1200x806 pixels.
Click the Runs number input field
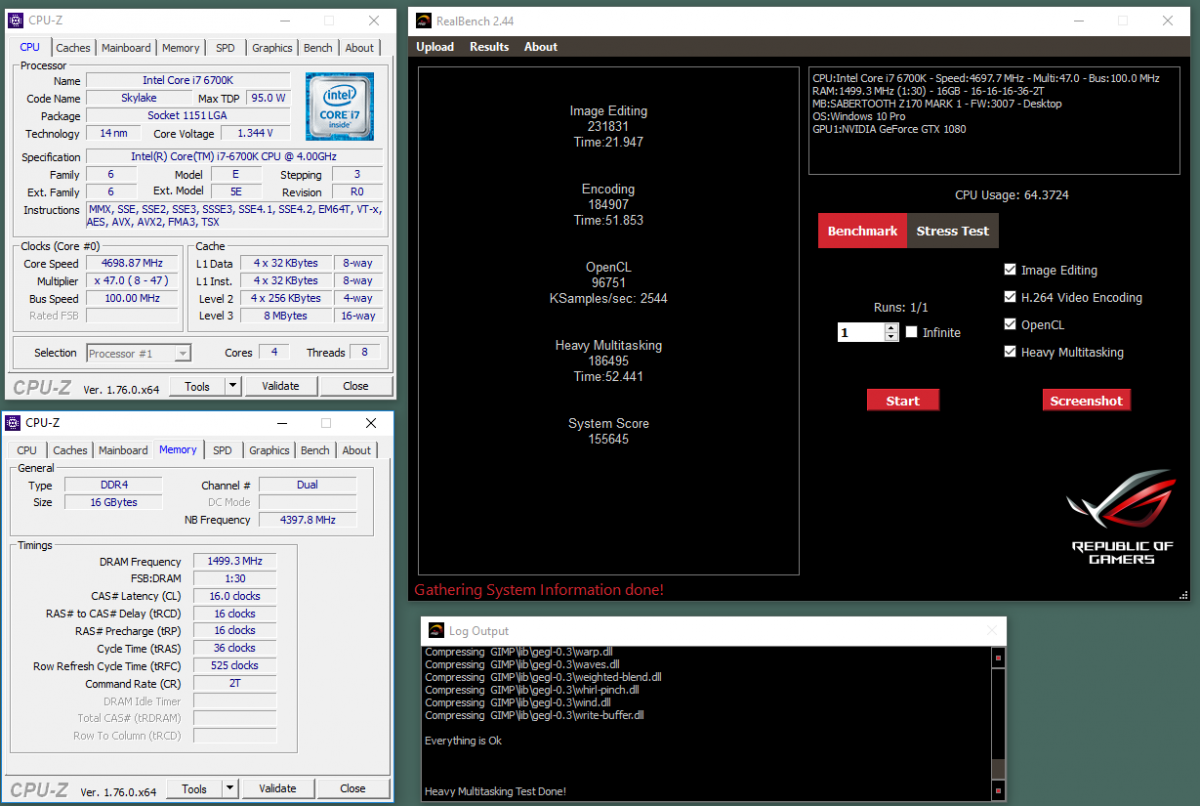(x=862, y=332)
